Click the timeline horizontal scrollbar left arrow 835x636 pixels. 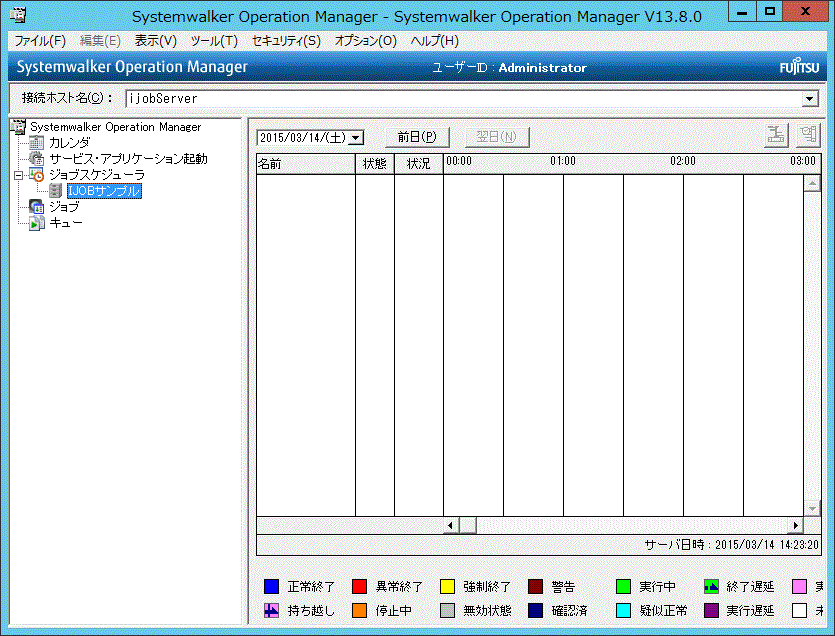[x=451, y=525]
